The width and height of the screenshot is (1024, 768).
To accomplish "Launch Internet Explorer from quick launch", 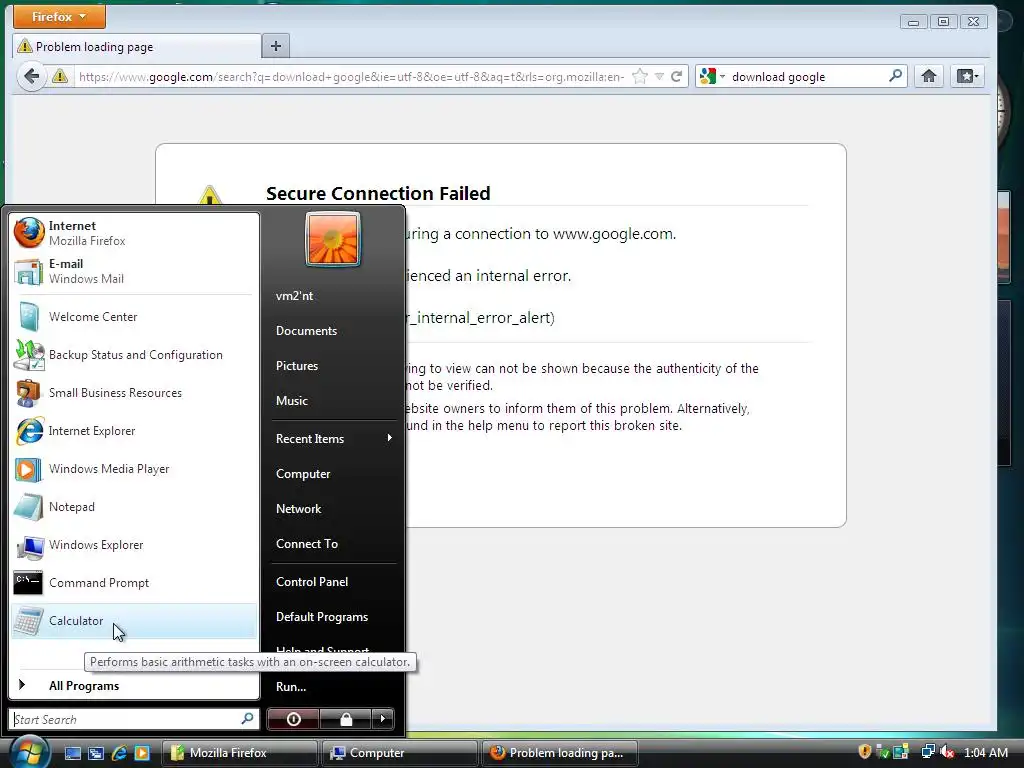I will click(119, 753).
